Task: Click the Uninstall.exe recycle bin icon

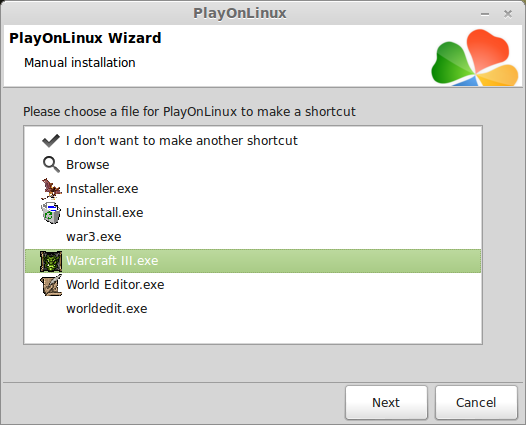Action: coord(51,213)
